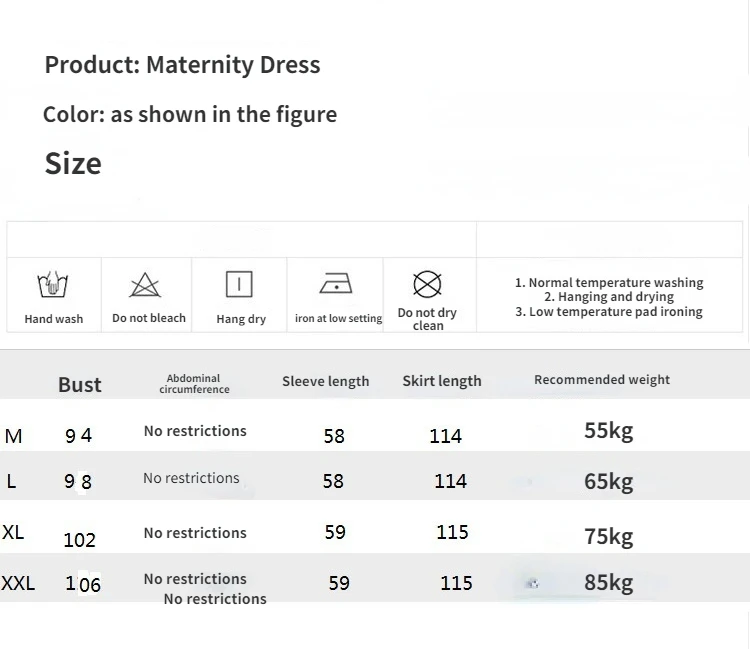Click the XL size row label

(13, 532)
